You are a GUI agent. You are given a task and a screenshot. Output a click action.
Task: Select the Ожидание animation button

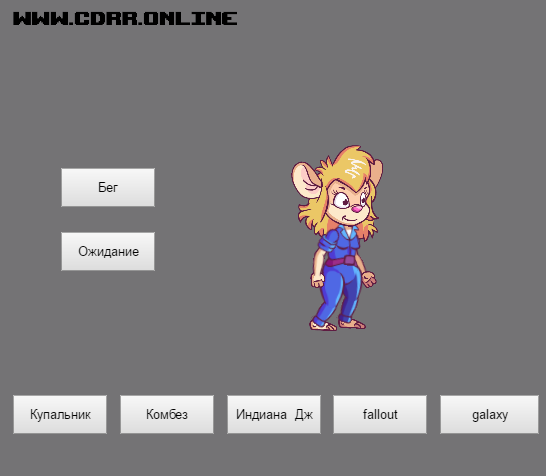point(108,251)
